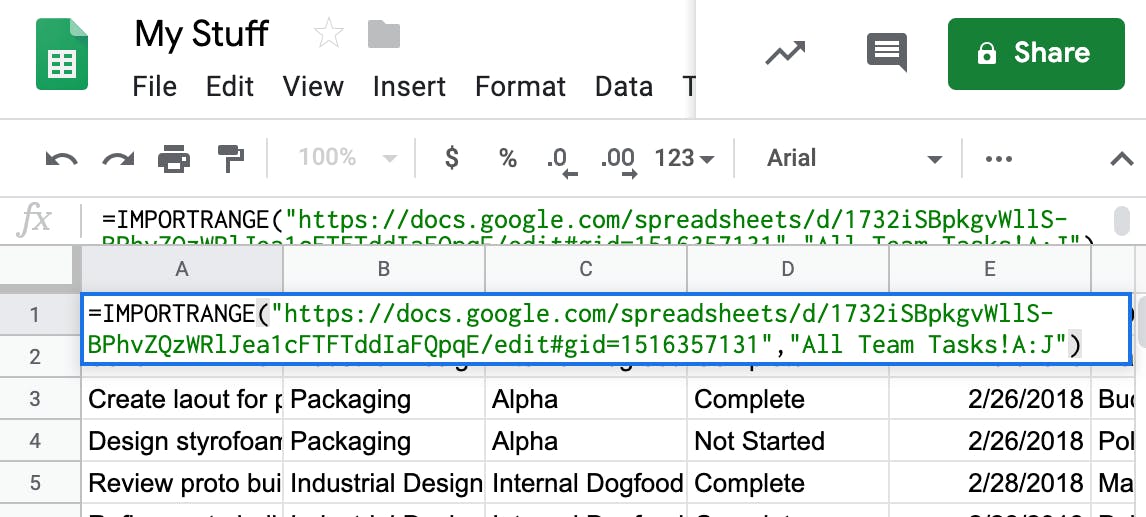Star the My Stuff document
Screen dimensions: 1146x517
pyautogui.click(x=328, y=35)
